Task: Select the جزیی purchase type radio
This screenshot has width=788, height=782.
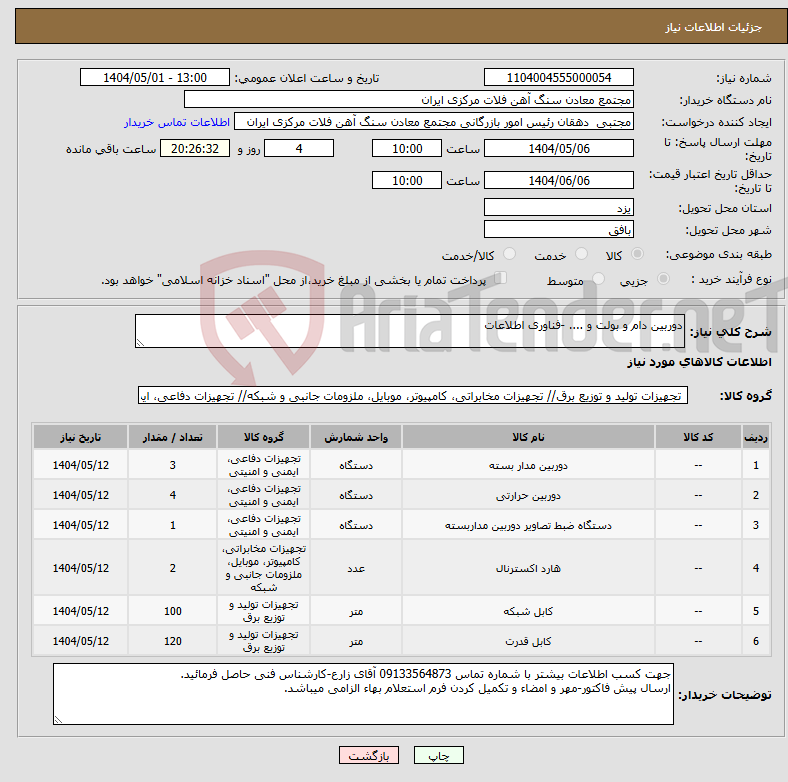Action: (663, 279)
